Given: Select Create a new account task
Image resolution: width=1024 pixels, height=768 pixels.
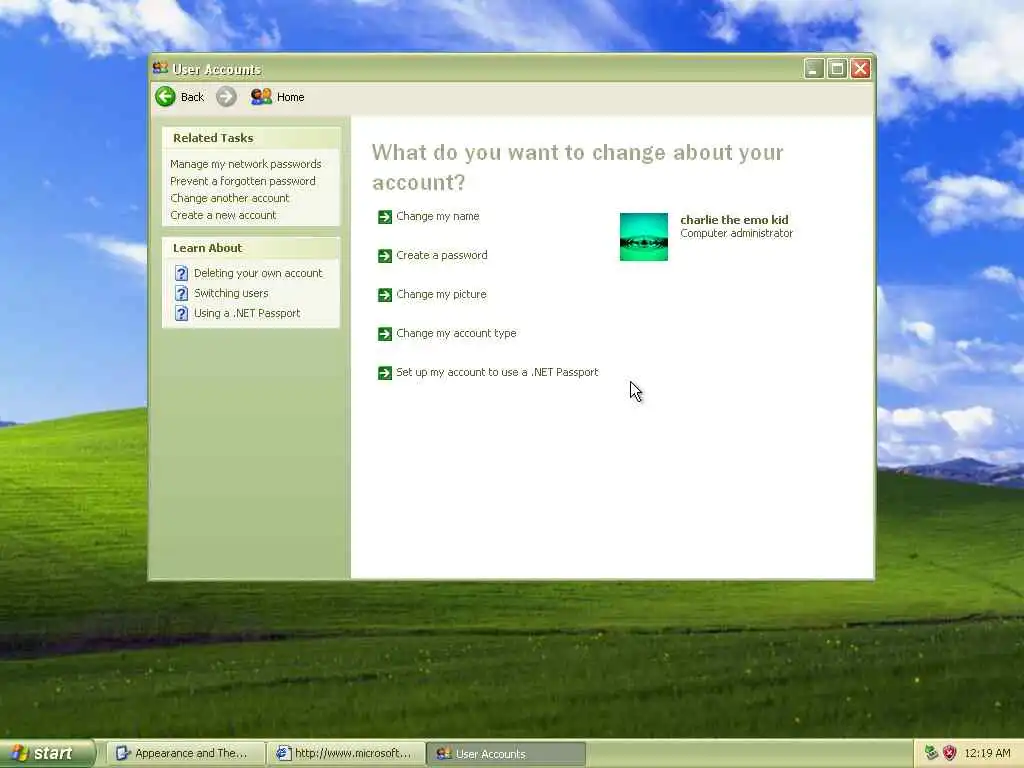Looking at the screenshot, I should click(223, 215).
